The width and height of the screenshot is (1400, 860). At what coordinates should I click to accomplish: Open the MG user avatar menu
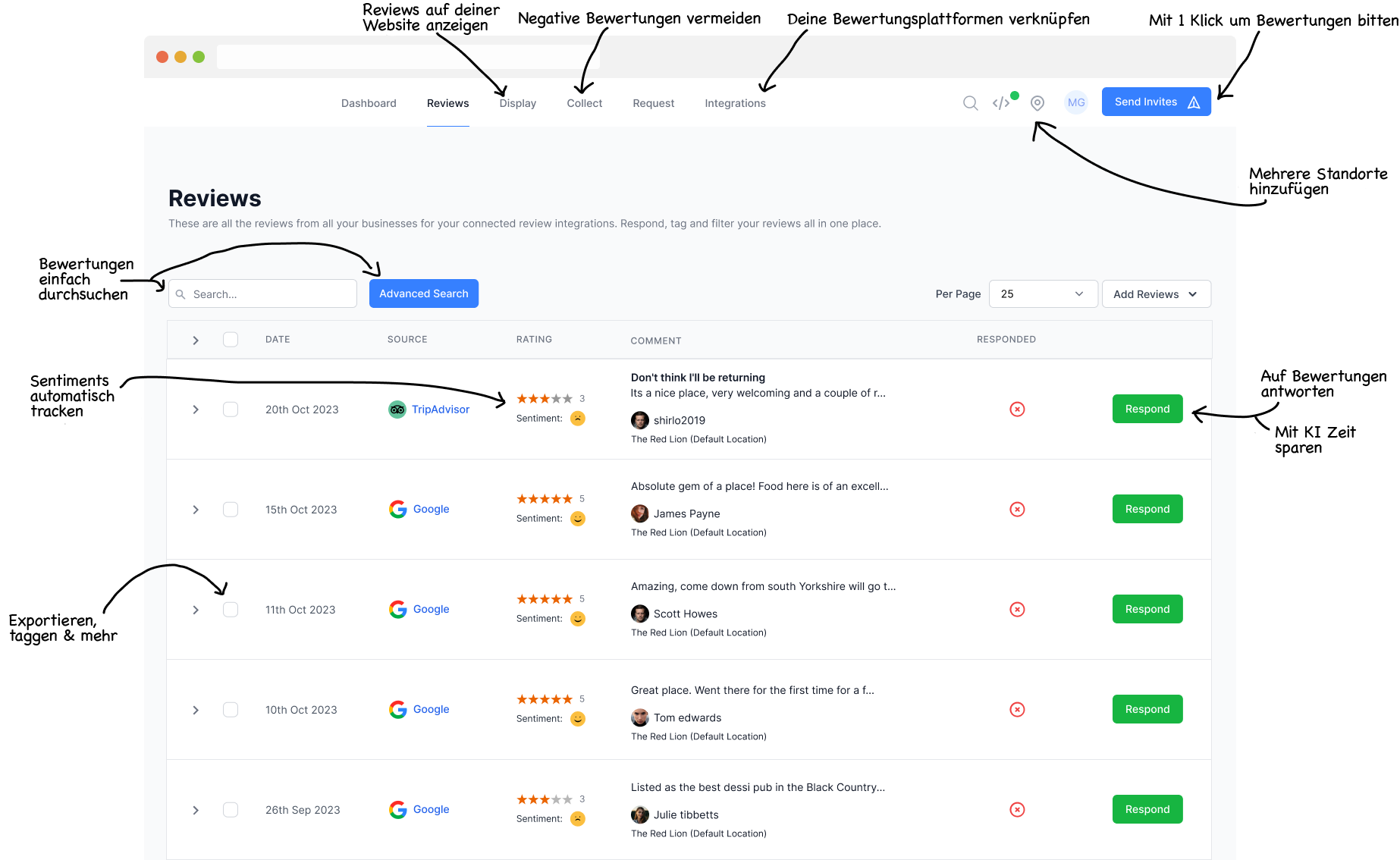tap(1075, 102)
